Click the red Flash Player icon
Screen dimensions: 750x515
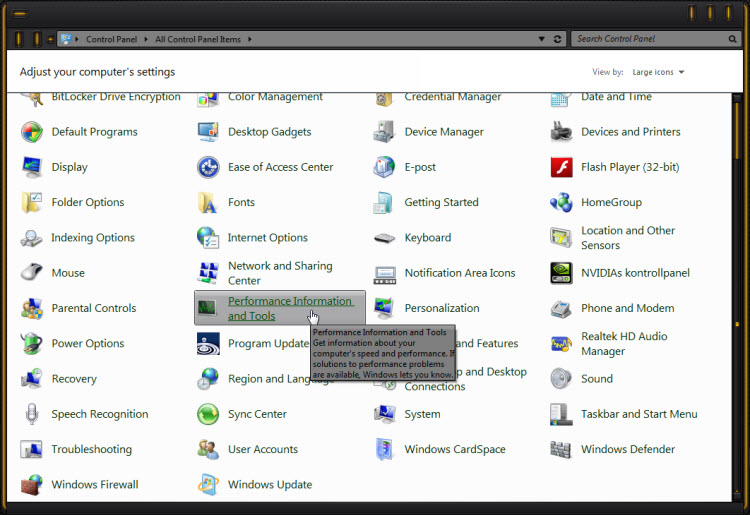(x=561, y=167)
